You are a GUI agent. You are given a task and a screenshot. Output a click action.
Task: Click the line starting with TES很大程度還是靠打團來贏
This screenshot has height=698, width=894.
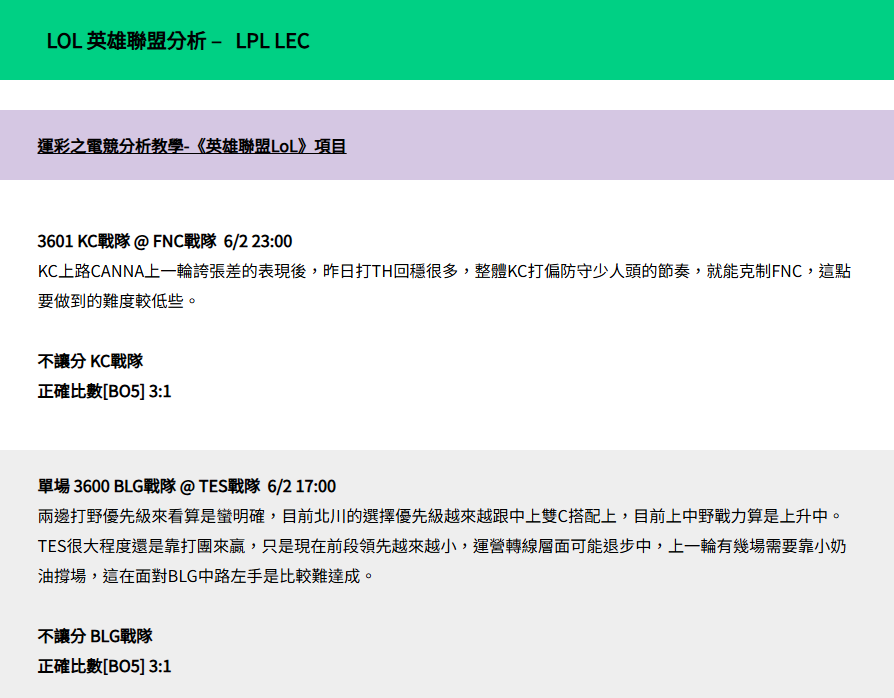tap(442, 546)
